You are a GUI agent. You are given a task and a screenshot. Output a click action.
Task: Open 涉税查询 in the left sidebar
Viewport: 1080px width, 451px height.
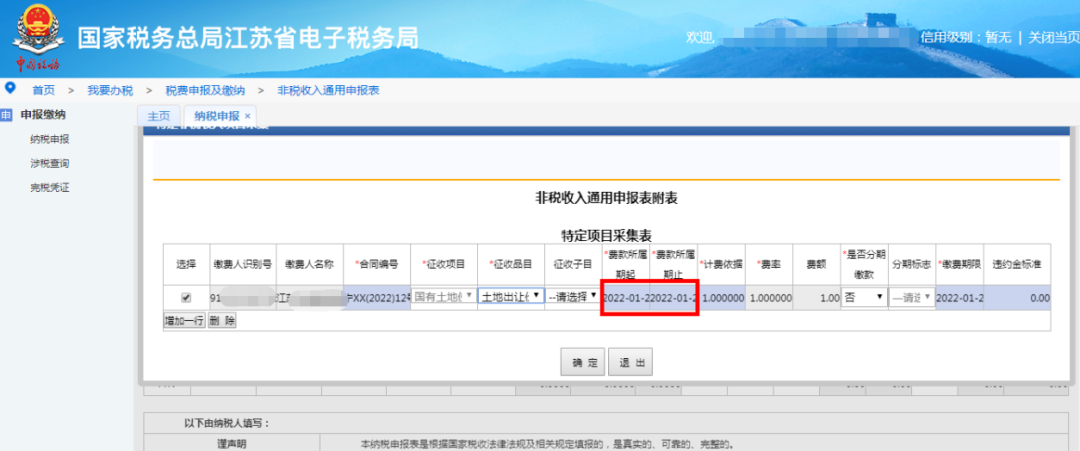[x=50, y=163]
